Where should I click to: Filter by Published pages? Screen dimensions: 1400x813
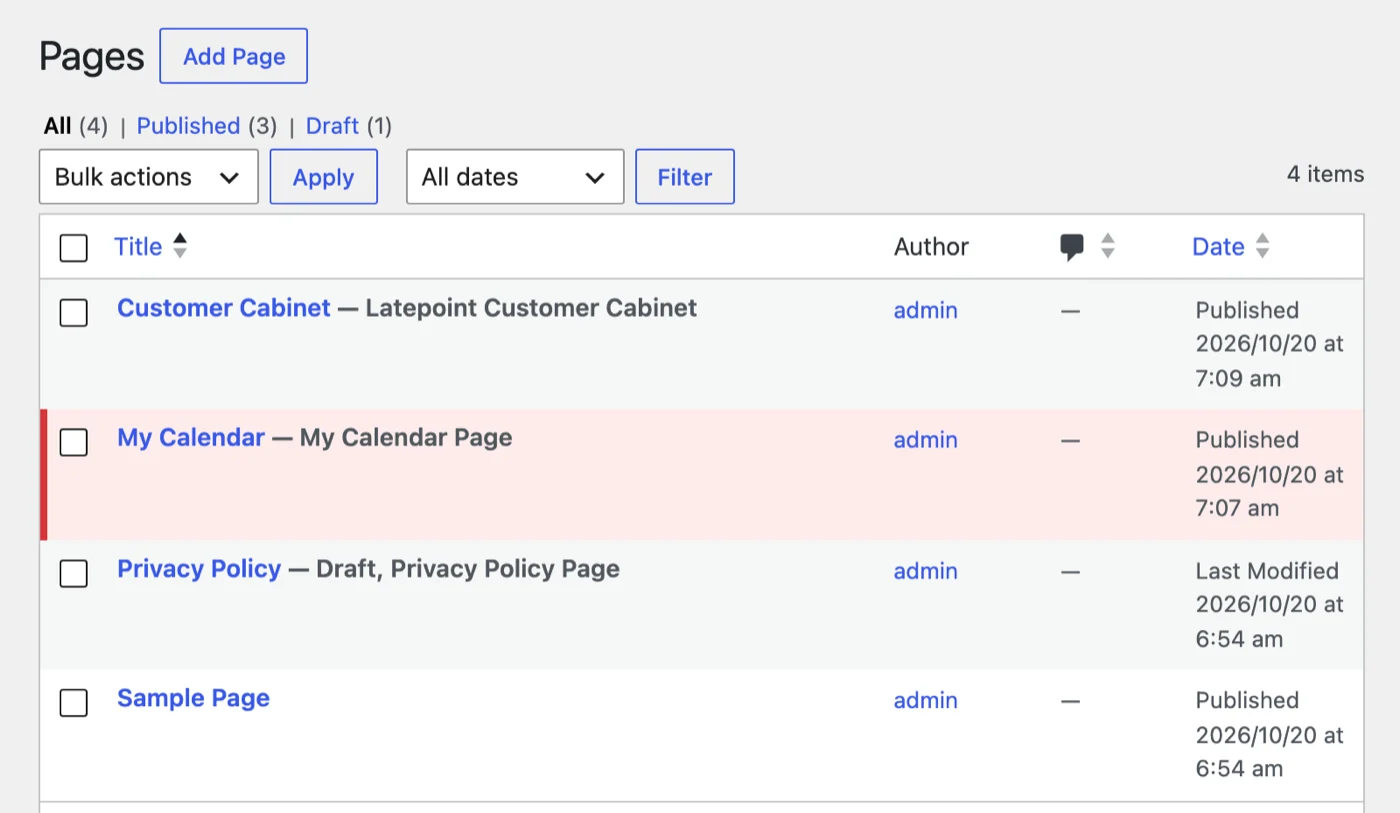[x=188, y=126]
